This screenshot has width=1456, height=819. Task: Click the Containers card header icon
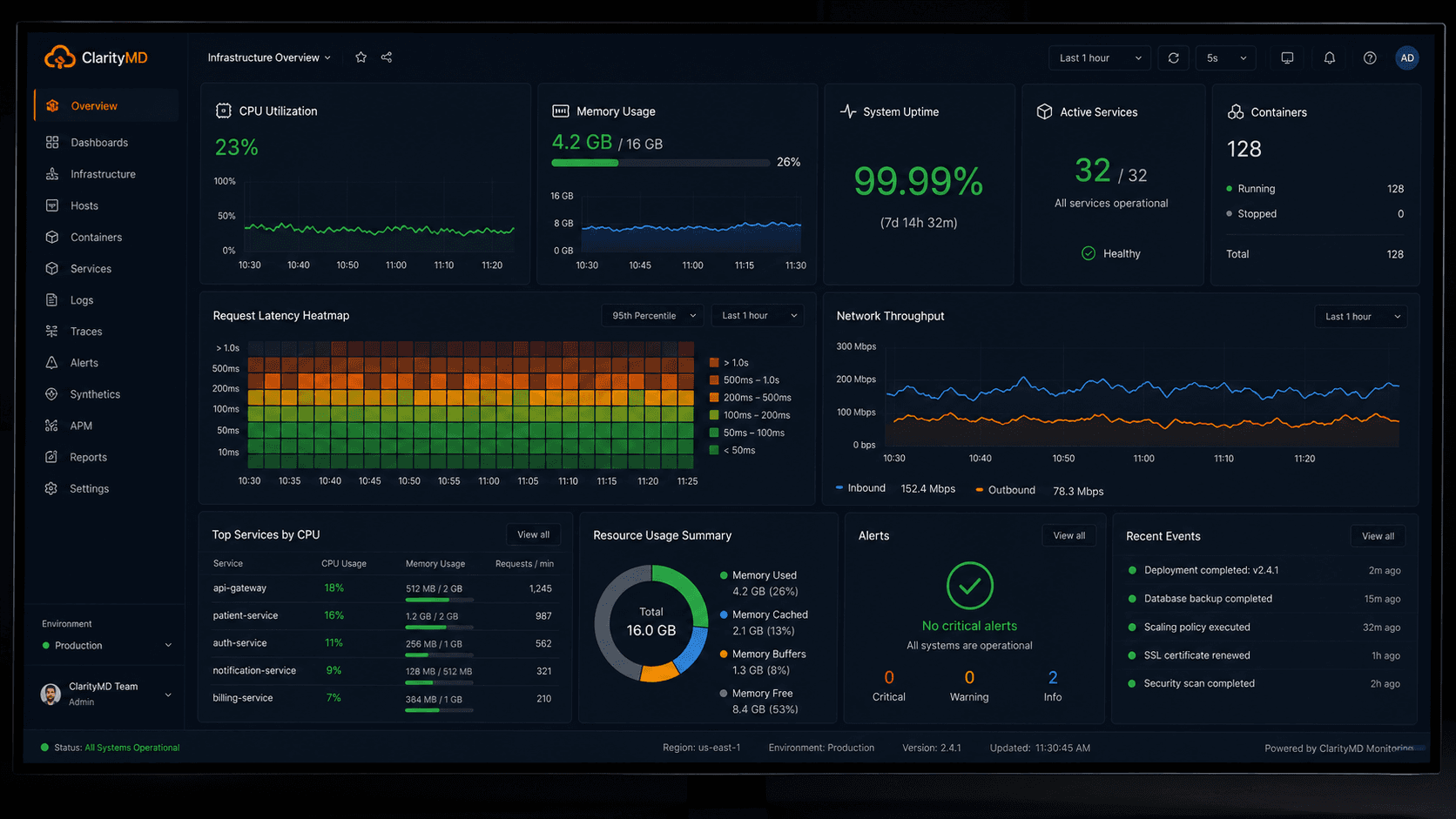click(1236, 112)
